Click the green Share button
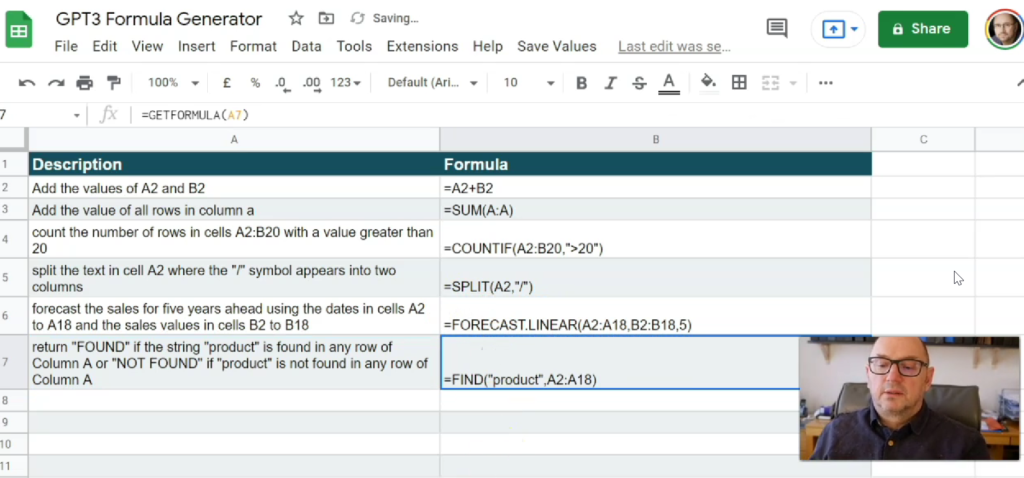 point(923,29)
